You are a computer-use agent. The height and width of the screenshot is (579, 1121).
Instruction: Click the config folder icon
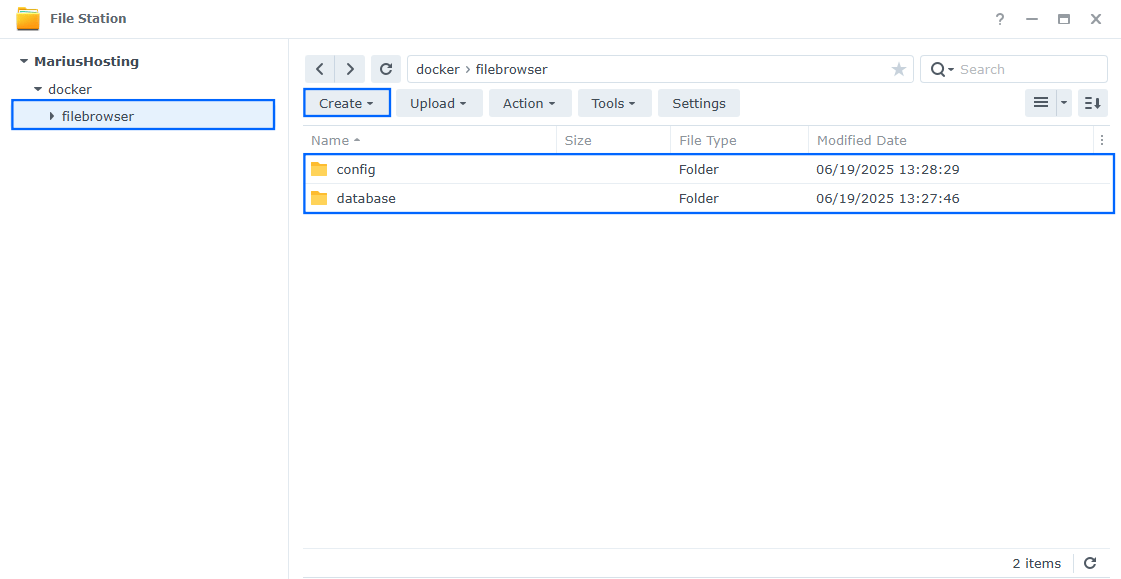(319, 169)
